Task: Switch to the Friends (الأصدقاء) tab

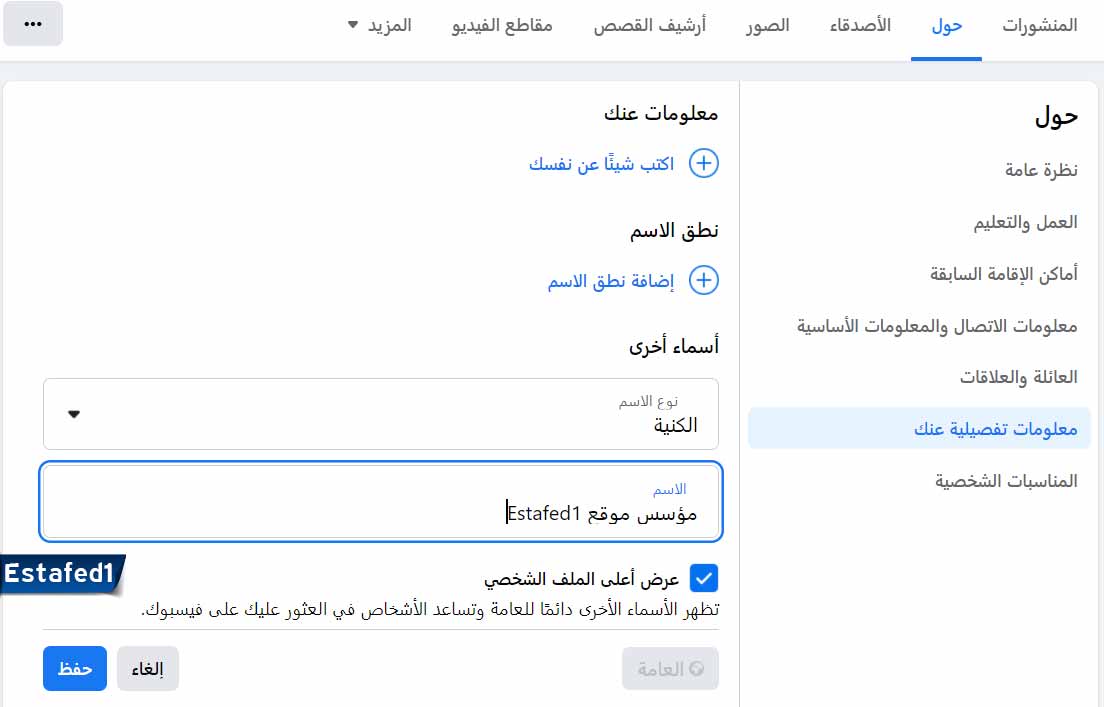Action: pos(860,25)
